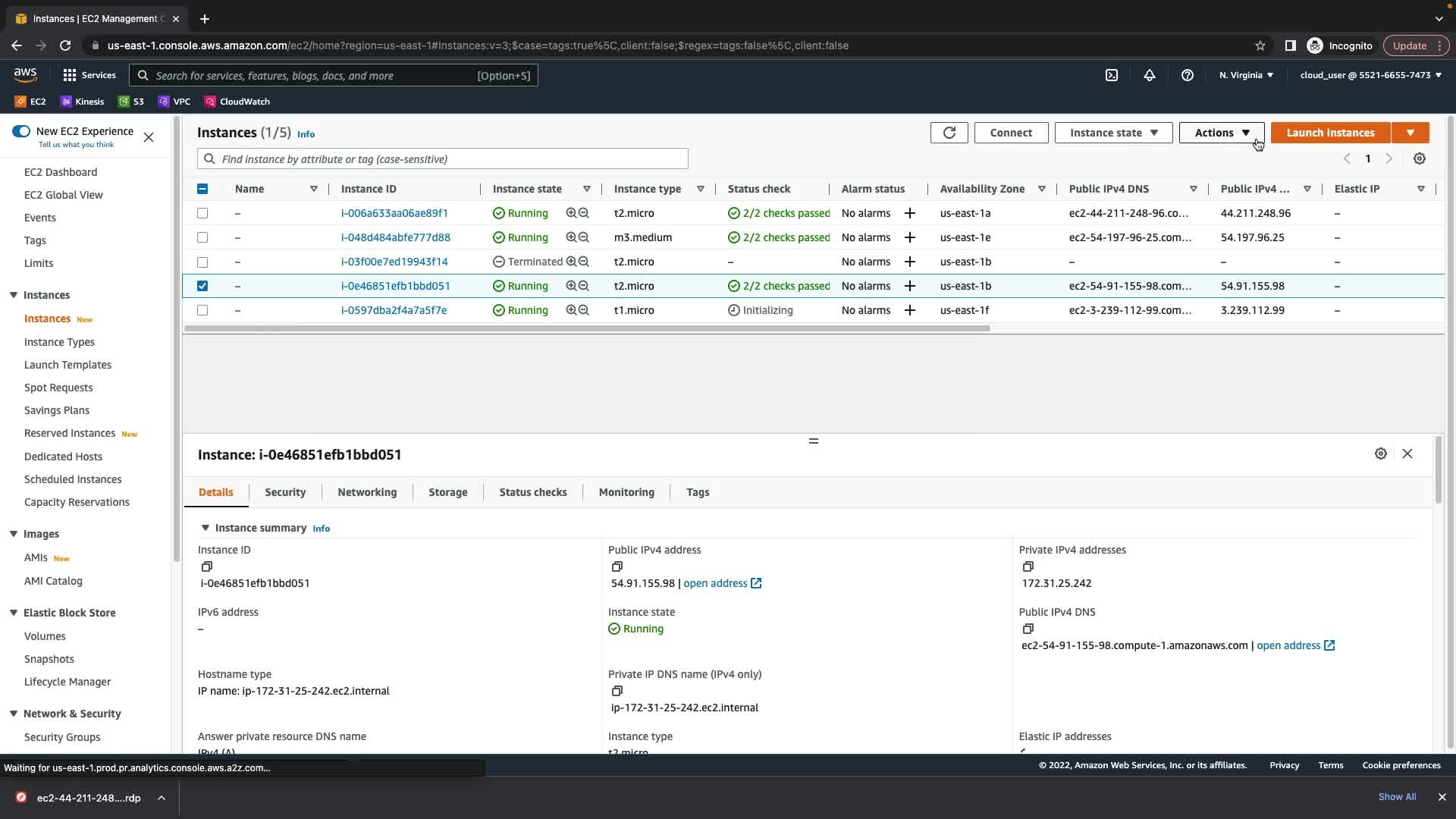Expand the Instance state dropdown
Image resolution: width=1456 pixels, height=819 pixels.
coord(1112,133)
